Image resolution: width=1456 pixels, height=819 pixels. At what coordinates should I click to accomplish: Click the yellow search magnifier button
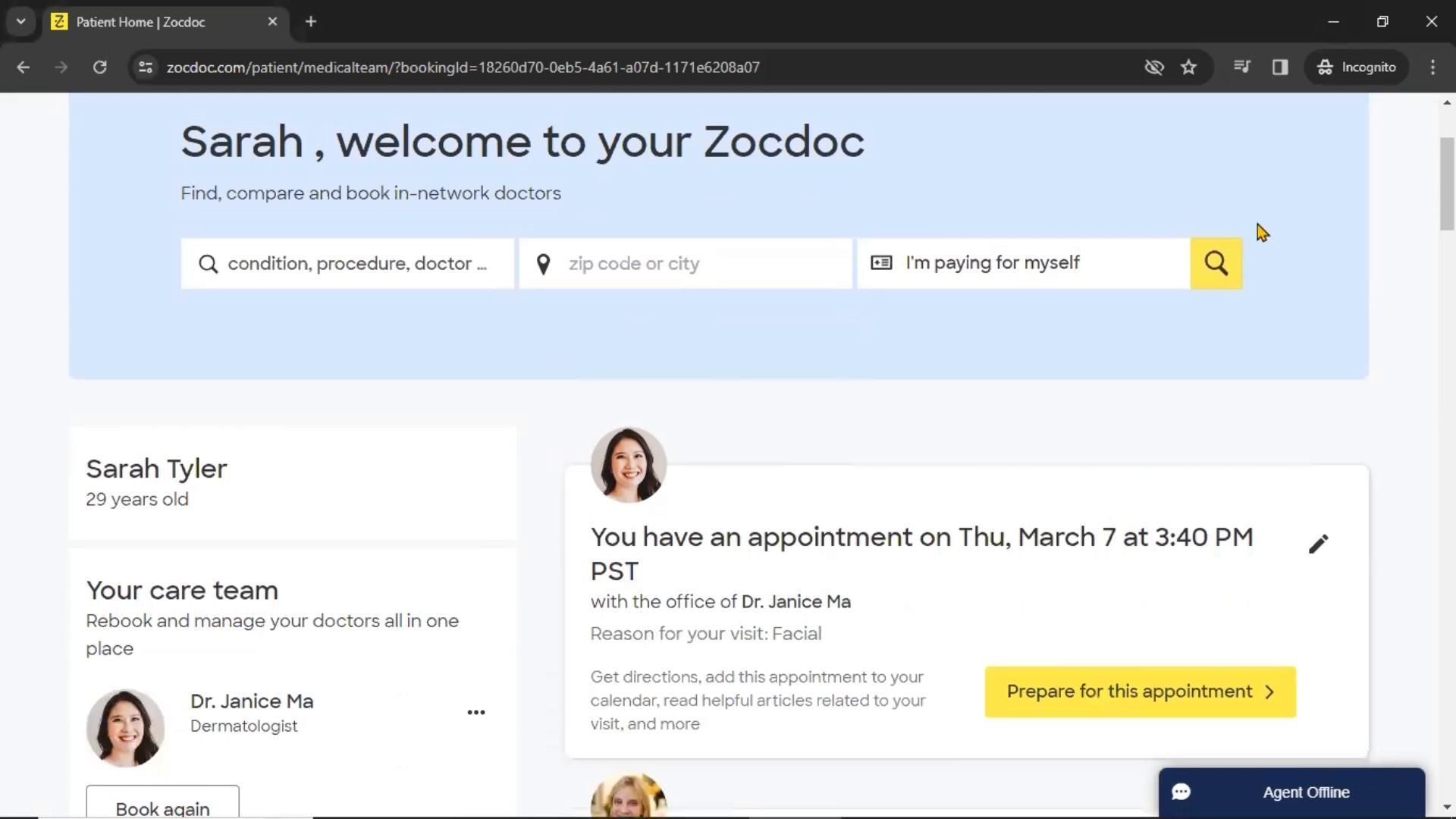click(1216, 263)
